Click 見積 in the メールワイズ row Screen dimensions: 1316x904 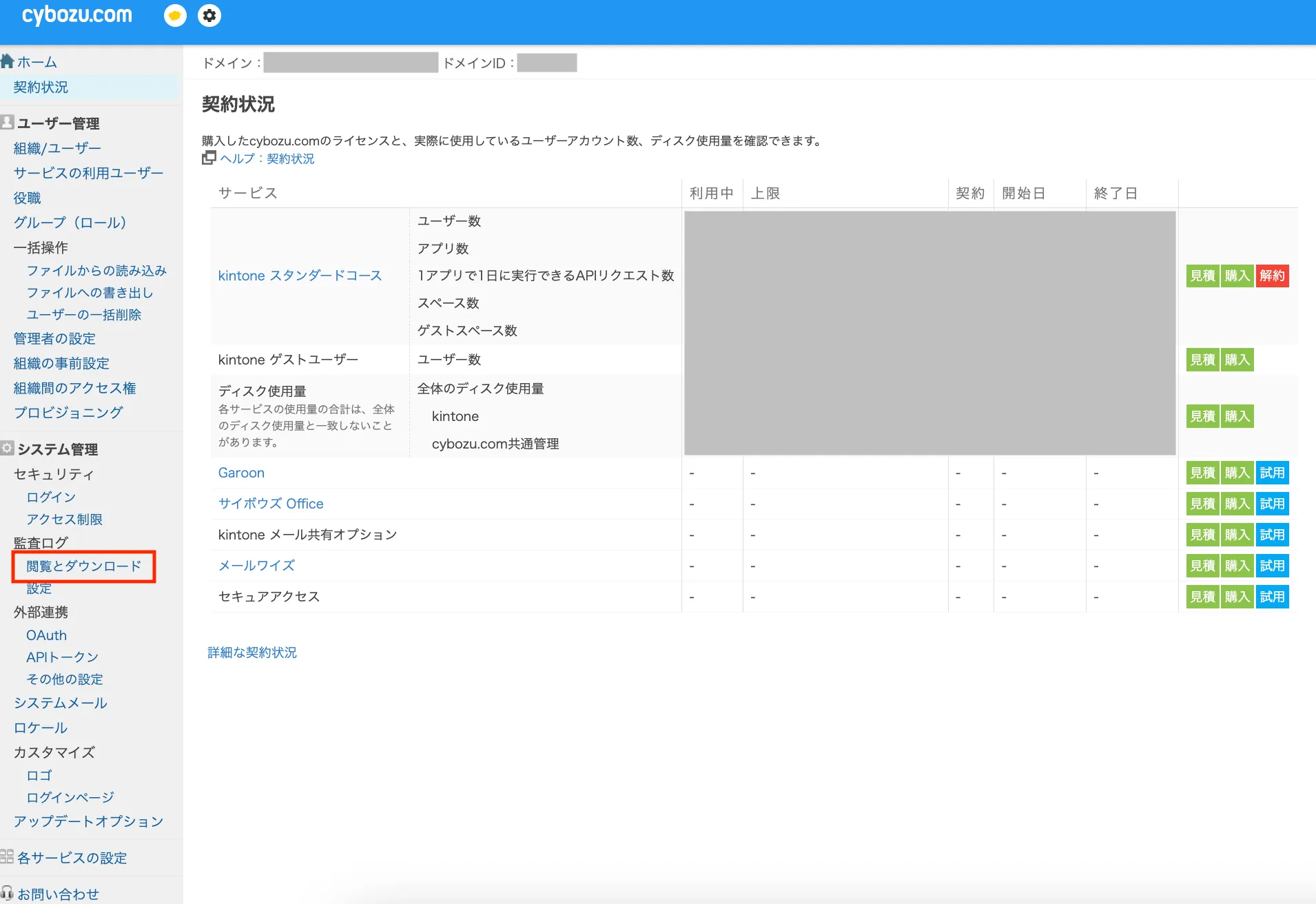(x=1202, y=566)
